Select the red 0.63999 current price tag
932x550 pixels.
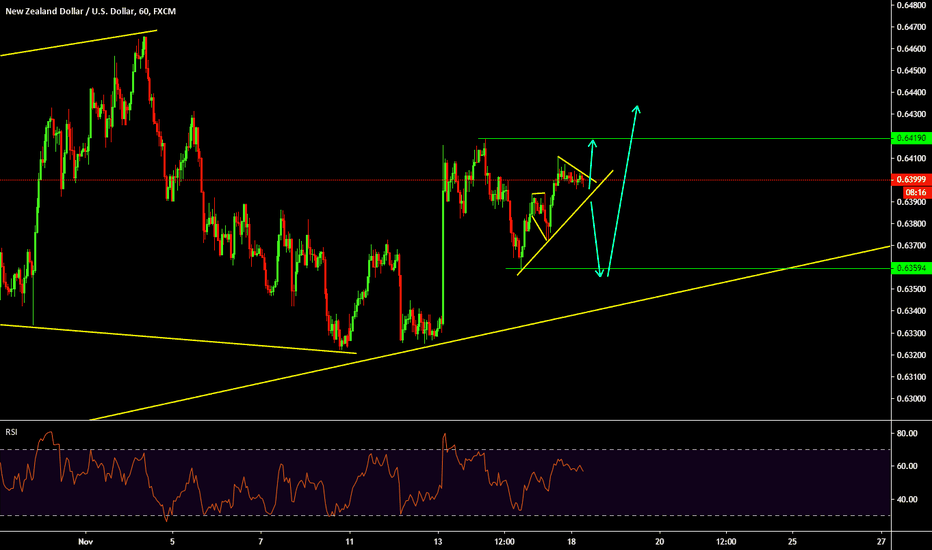910,179
